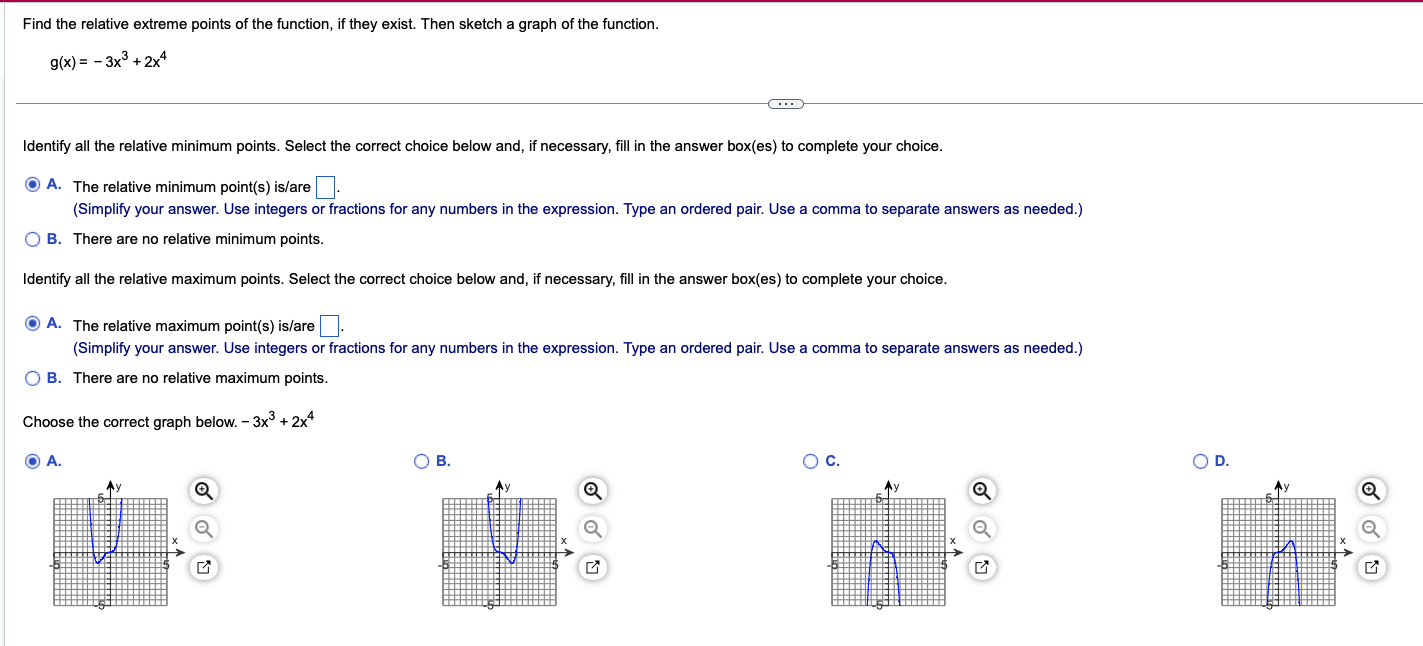Click the zoom-in magnifier beside graph B

tap(592, 492)
